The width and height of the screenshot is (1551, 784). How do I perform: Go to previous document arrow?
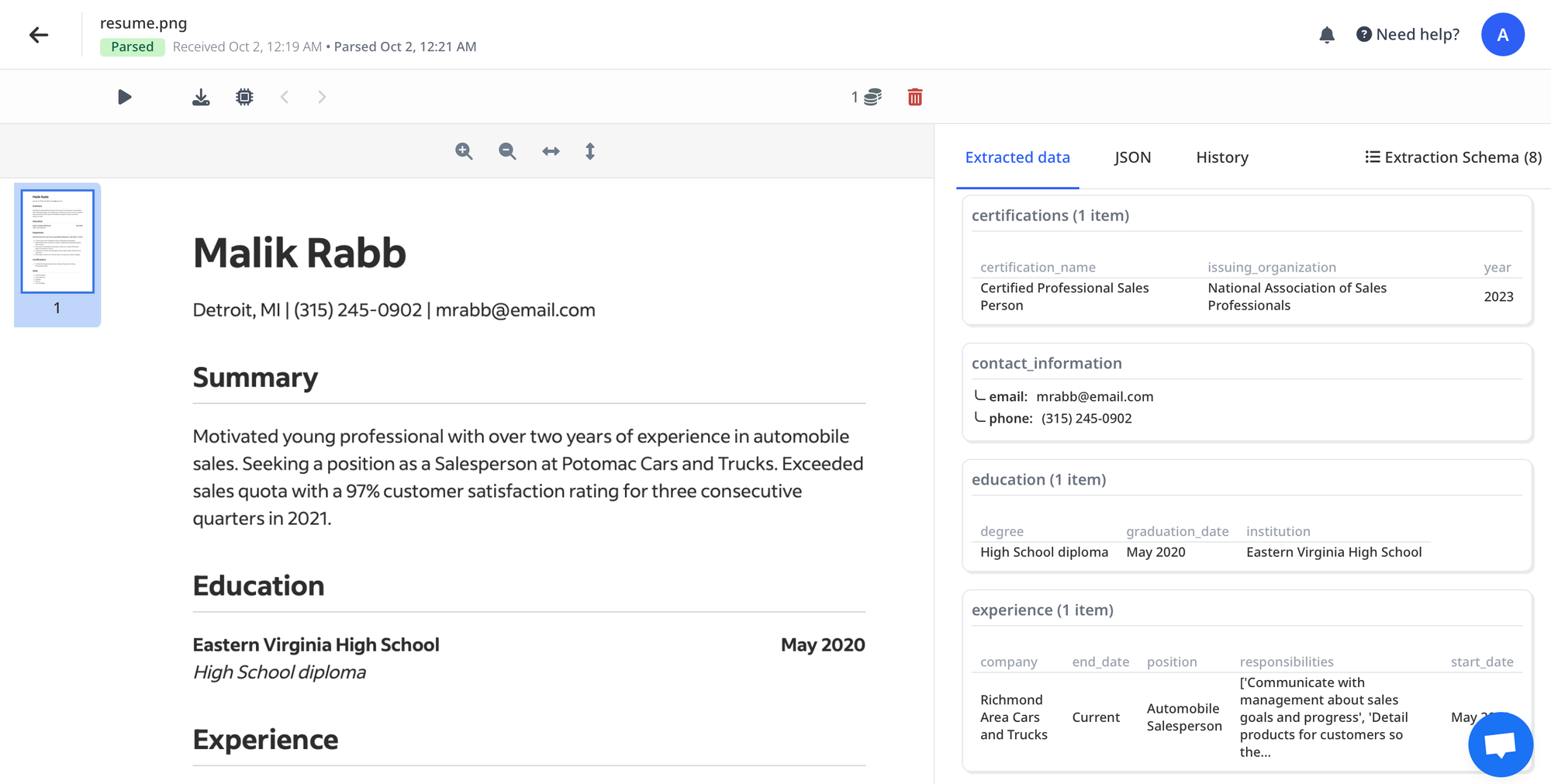285,97
